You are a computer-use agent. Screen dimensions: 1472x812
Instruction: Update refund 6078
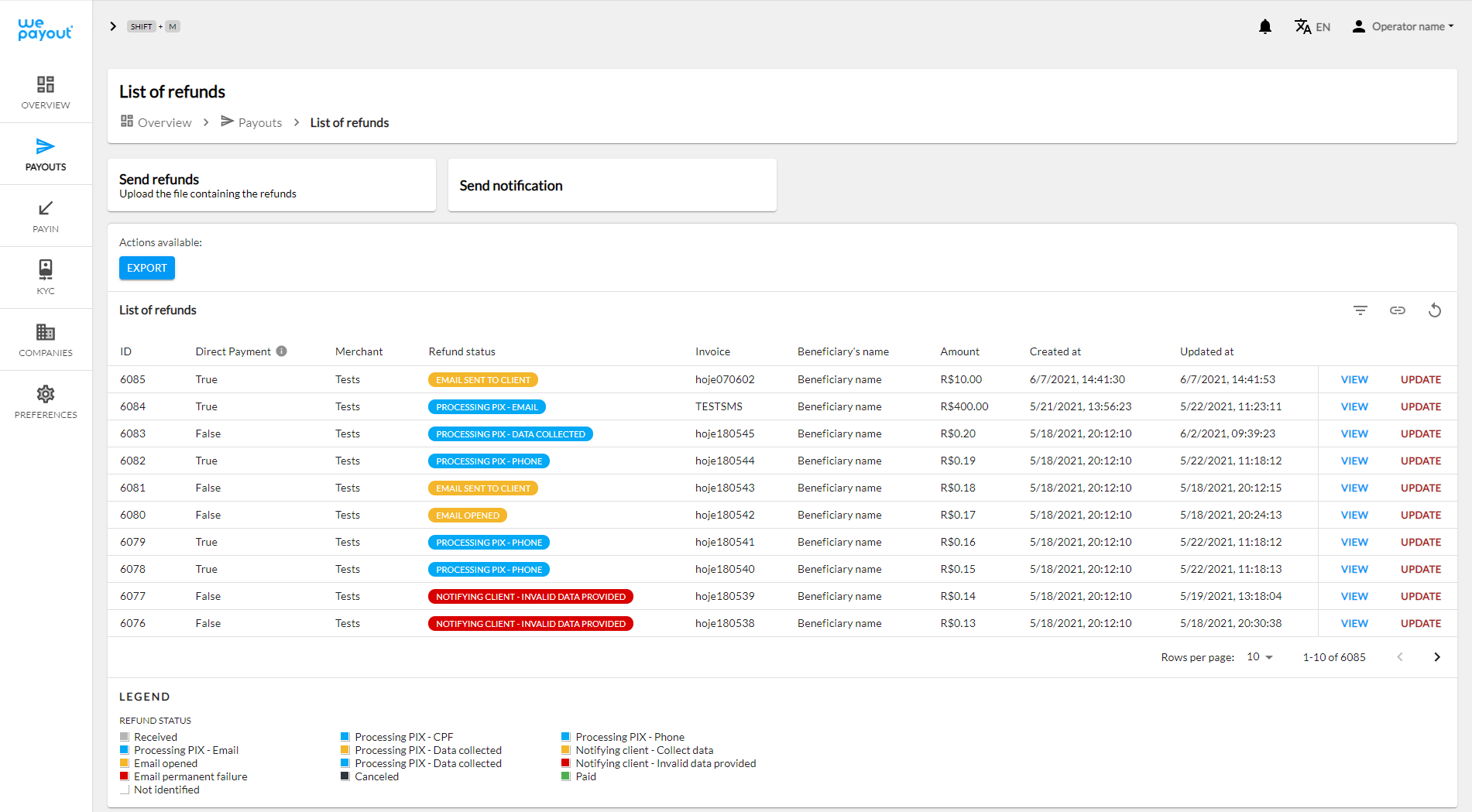[1421, 569]
